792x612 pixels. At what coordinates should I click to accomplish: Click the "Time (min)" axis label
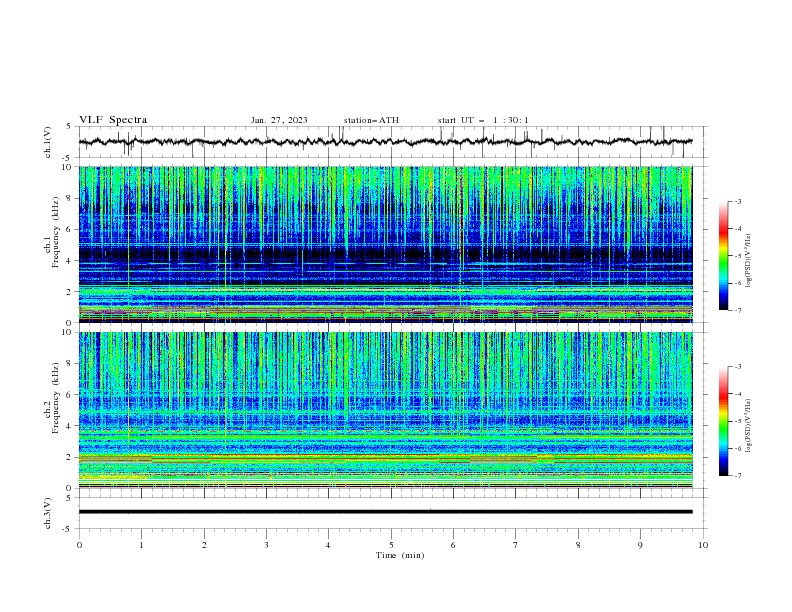[400, 555]
